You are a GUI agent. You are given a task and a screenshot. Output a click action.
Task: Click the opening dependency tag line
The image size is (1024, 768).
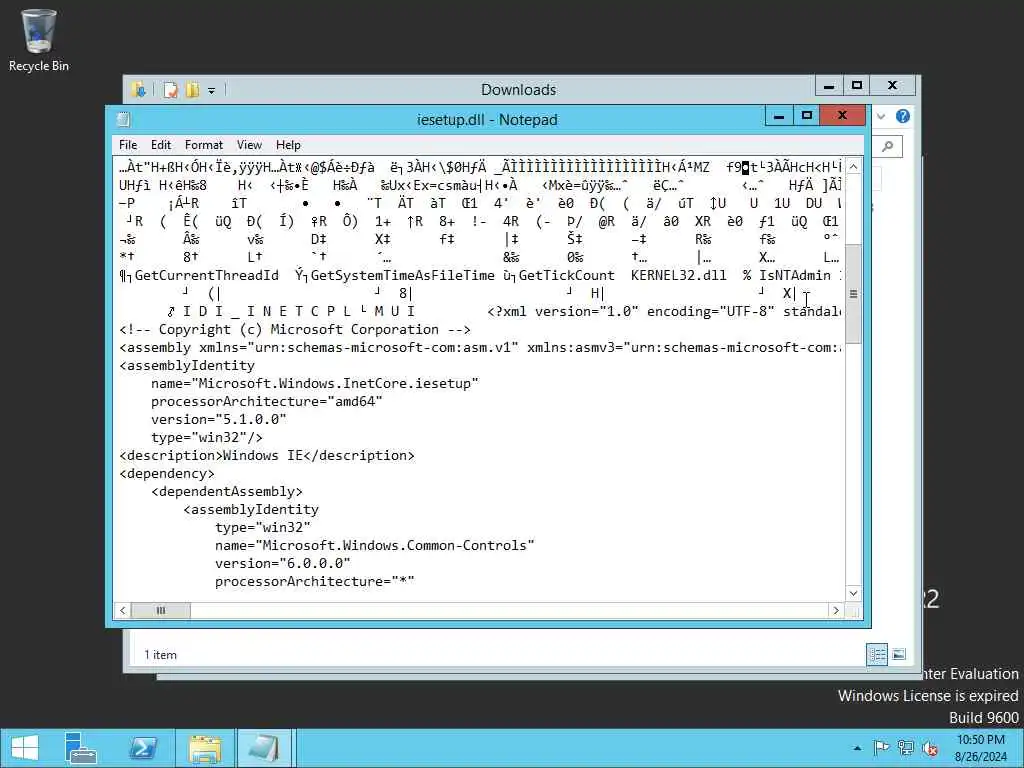(x=167, y=473)
